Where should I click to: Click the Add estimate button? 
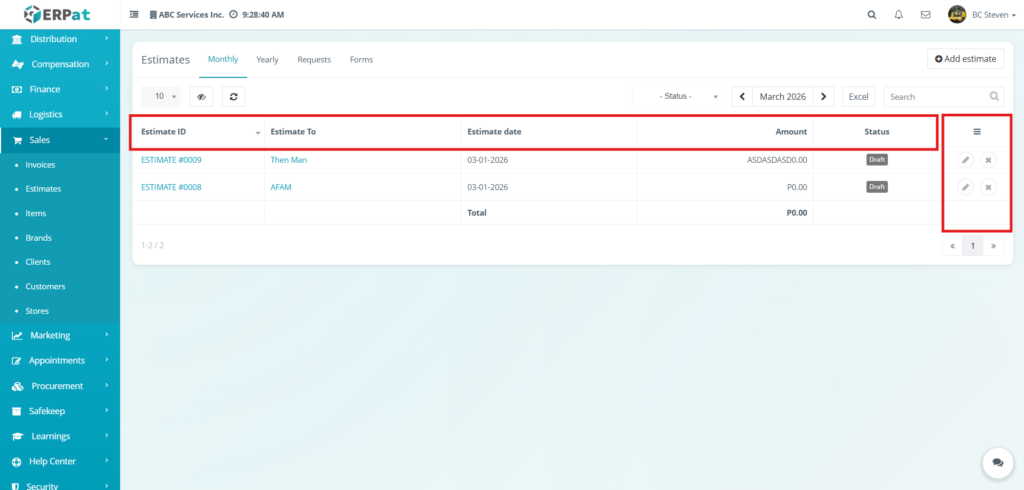click(x=965, y=59)
